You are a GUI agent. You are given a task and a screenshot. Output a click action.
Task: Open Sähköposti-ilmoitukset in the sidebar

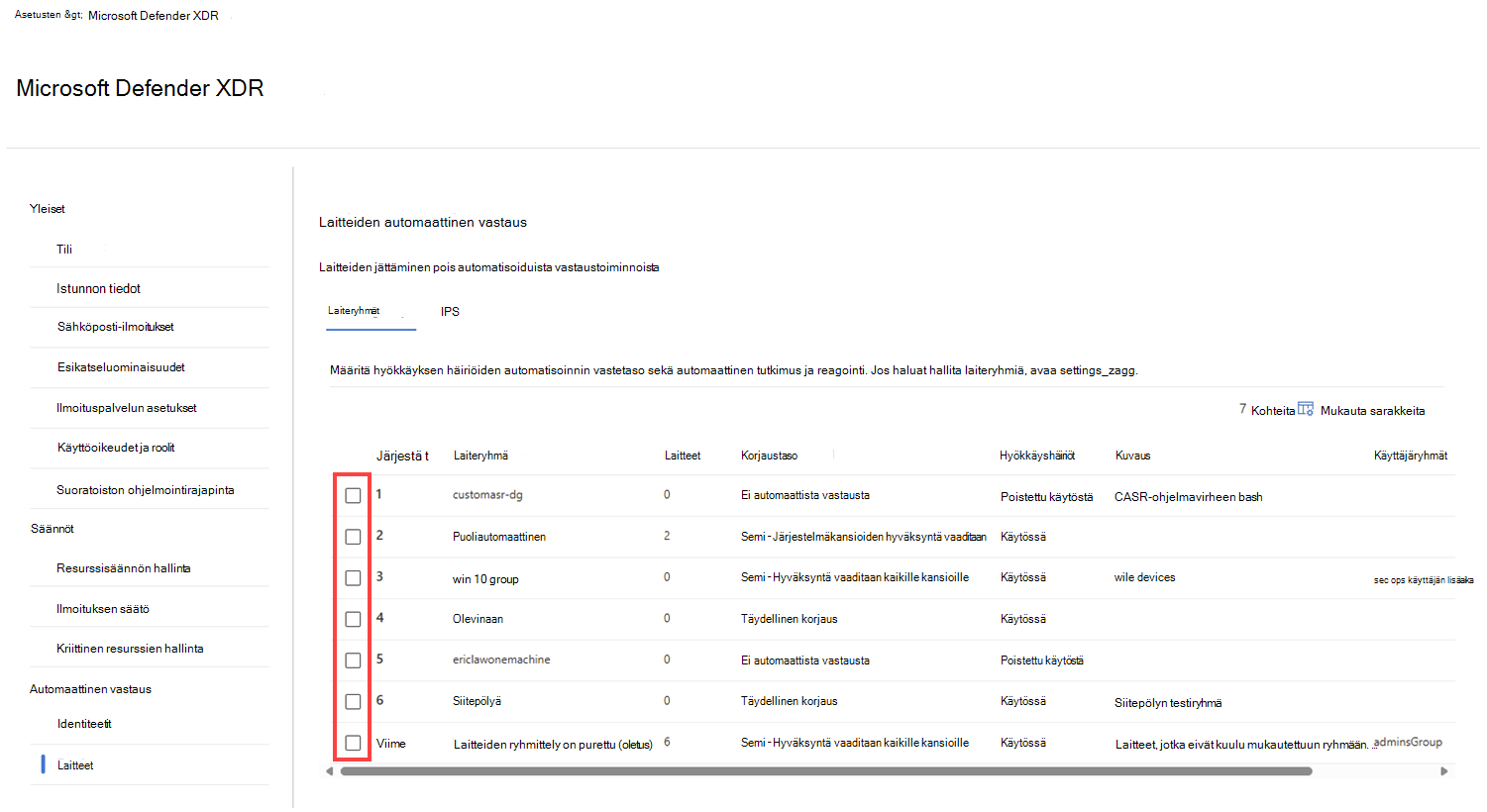tap(115, 327)
